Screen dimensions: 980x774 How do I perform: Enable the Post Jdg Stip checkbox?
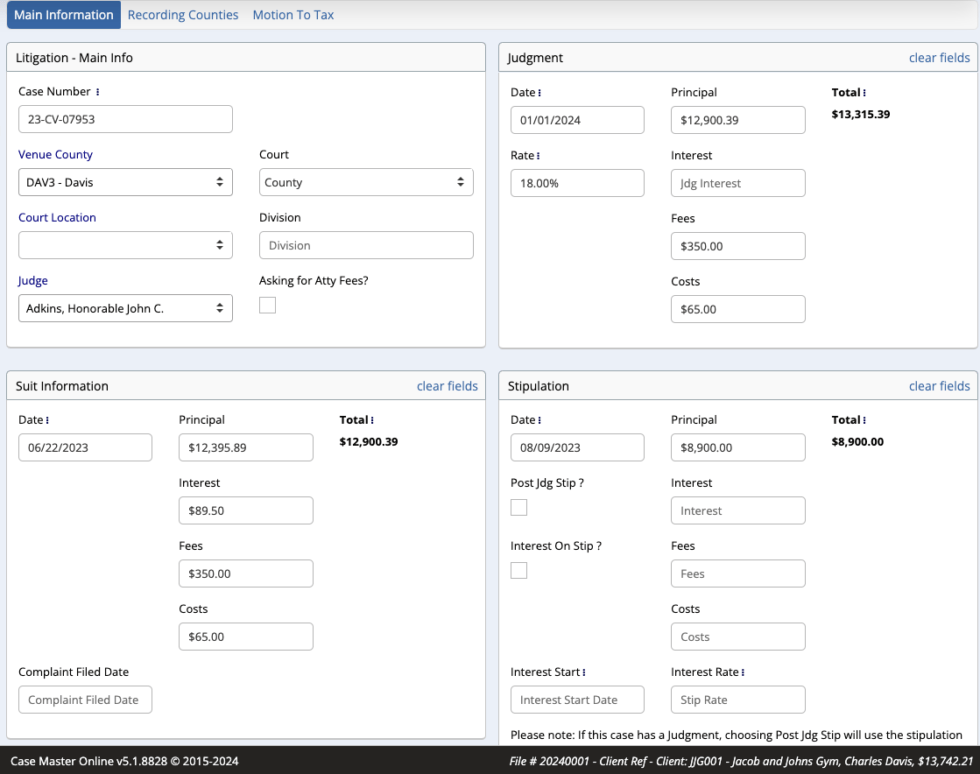click(x=519, y=507)
